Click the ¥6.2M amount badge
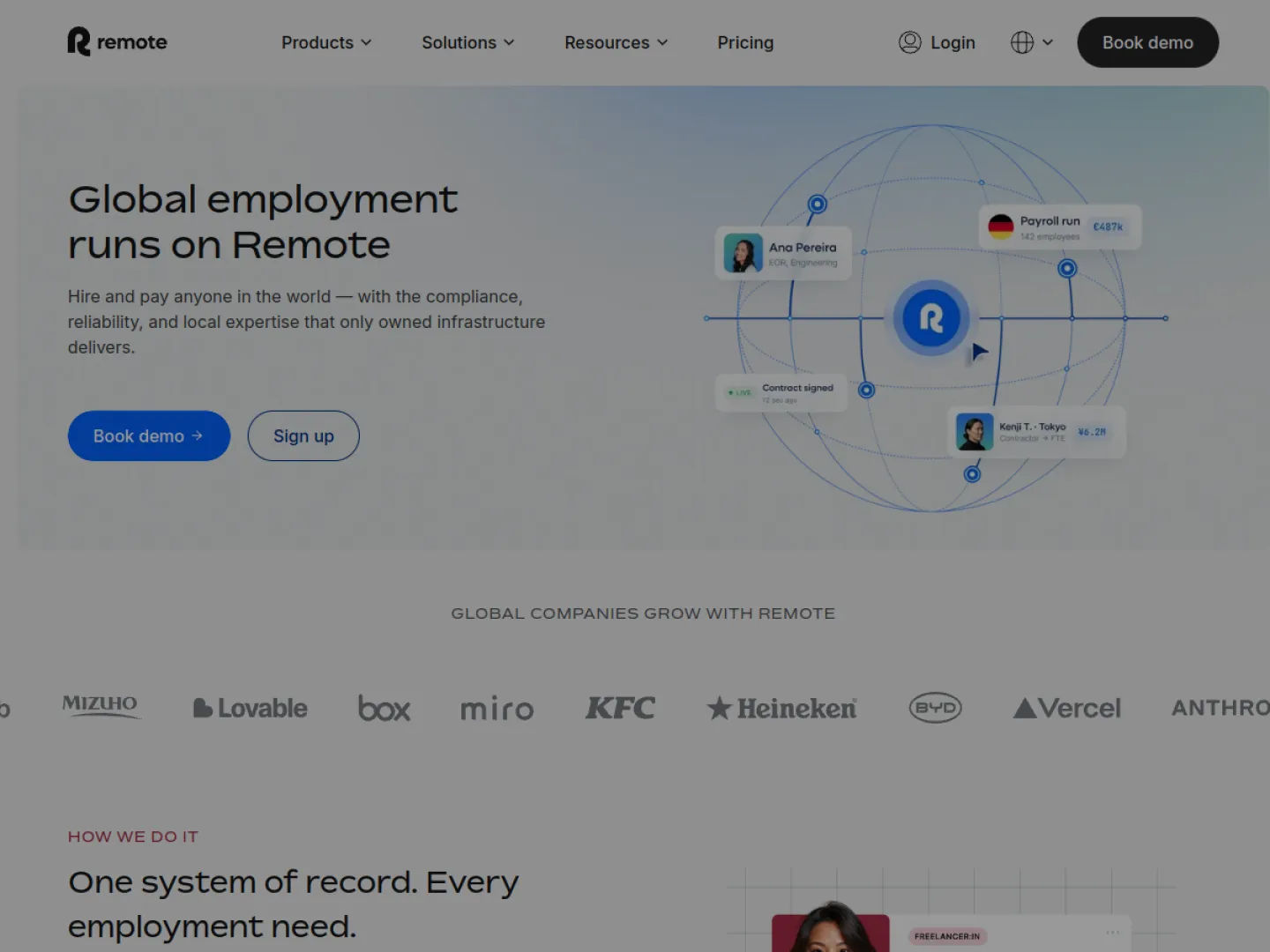The image size is (1270, 952). click(x=1092, y=432)
